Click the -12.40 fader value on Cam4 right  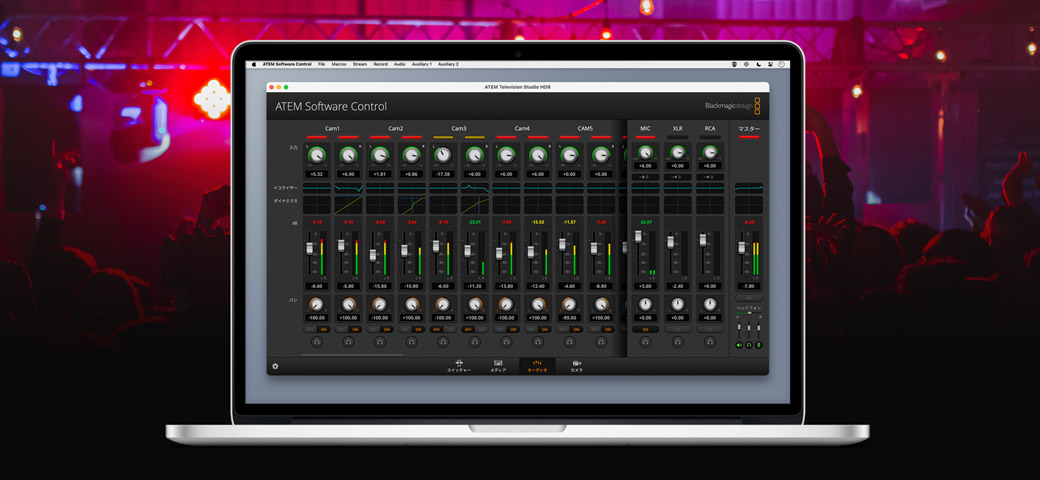tap(538, 286)
